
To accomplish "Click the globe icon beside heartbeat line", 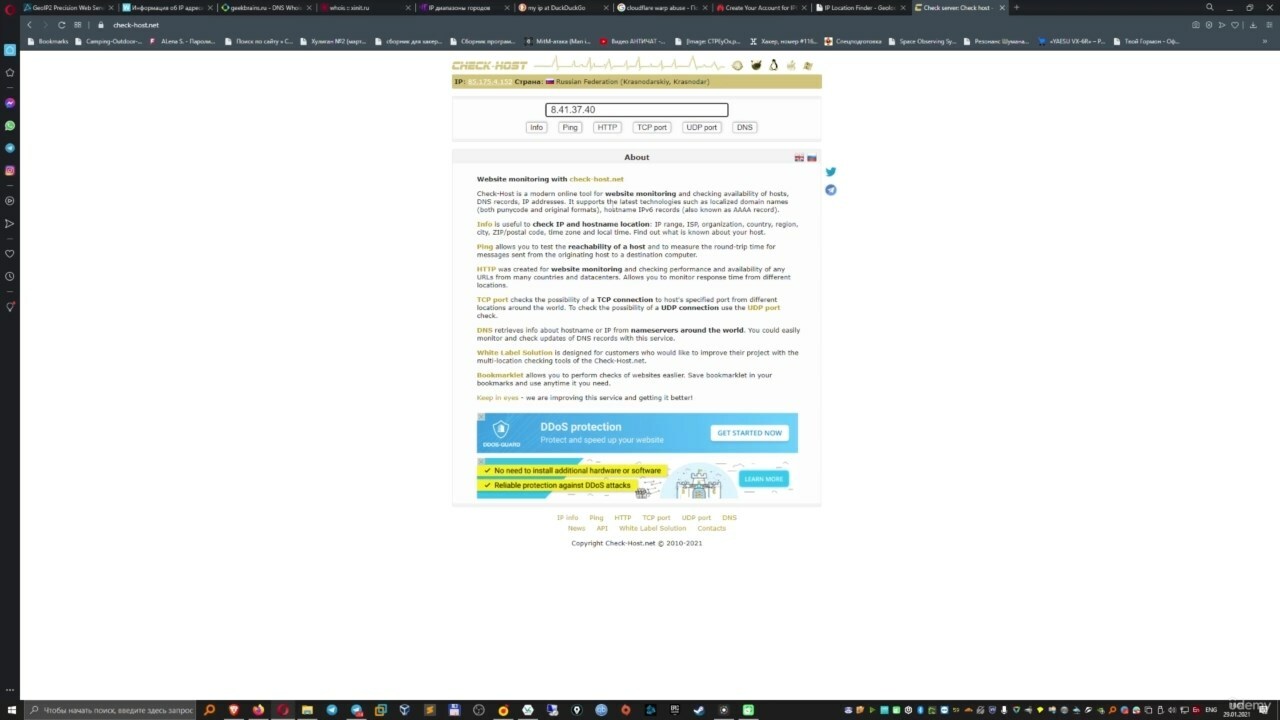I will pyautogui.click(x=737, y=65).
